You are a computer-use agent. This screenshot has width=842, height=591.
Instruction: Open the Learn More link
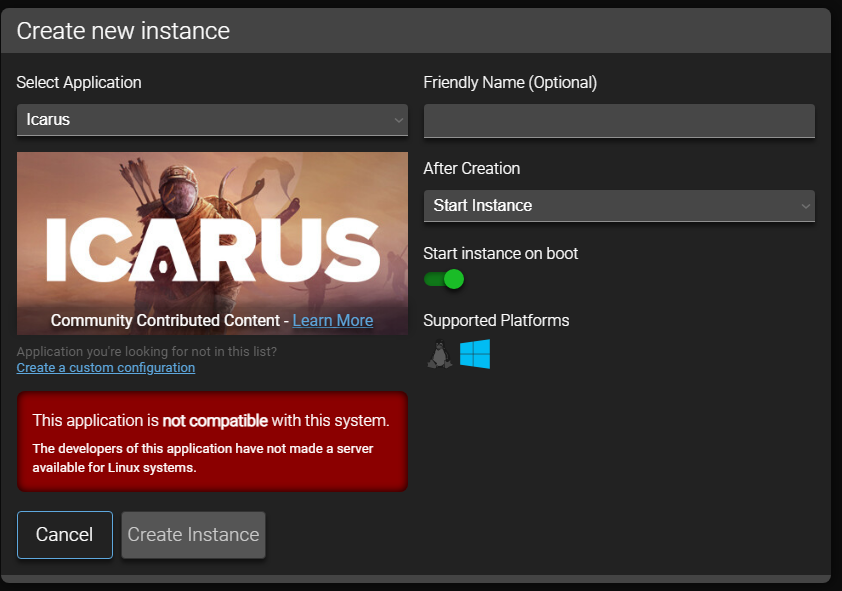tap(332, 320)
